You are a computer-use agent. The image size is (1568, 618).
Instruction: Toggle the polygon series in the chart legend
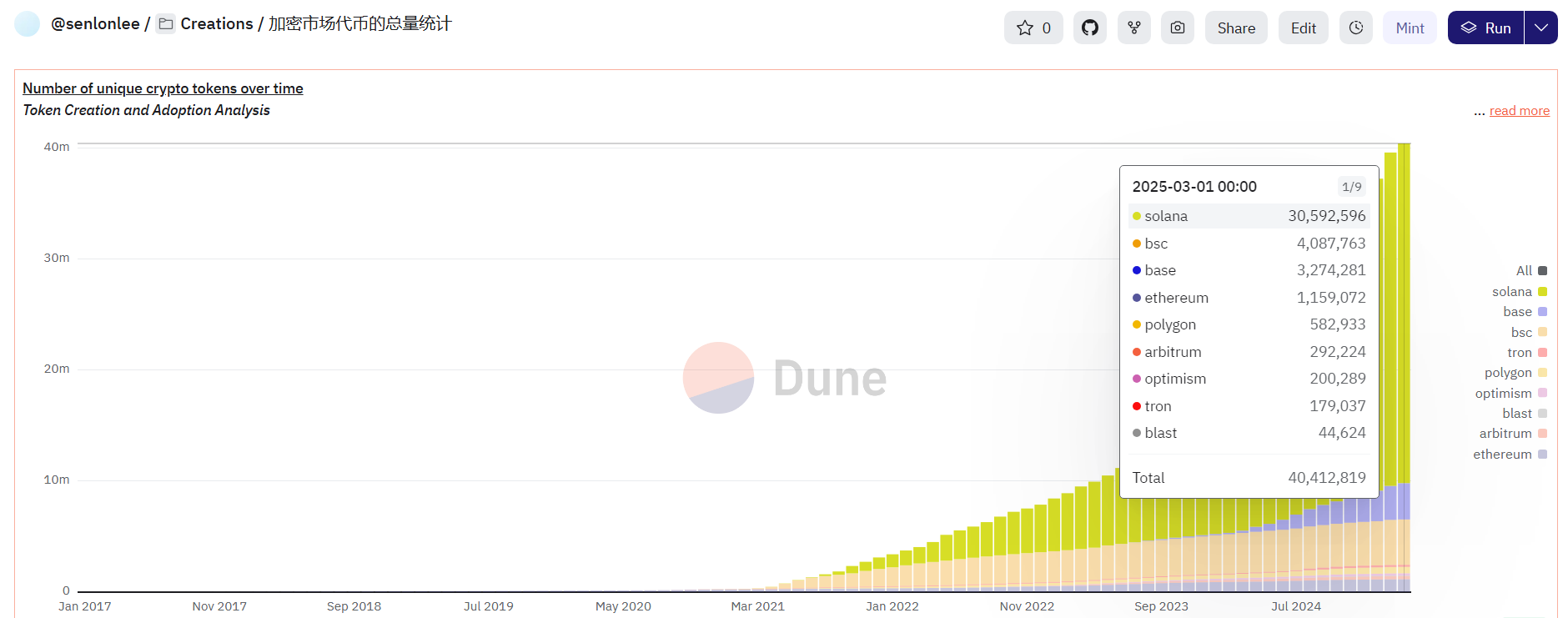click(1516, 373)
